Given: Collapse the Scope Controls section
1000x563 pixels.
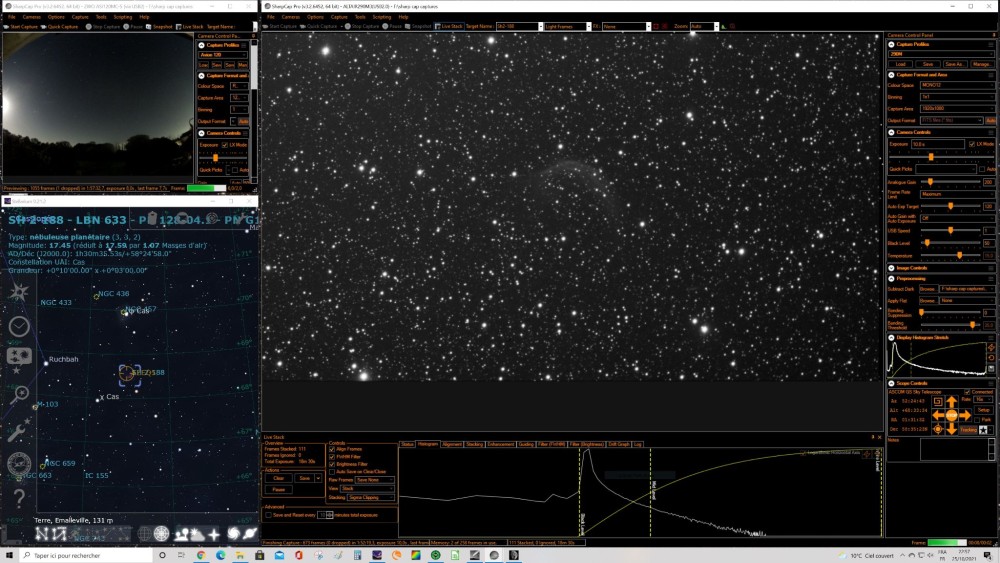Looking at the screenshot, I should pos(892,383).
